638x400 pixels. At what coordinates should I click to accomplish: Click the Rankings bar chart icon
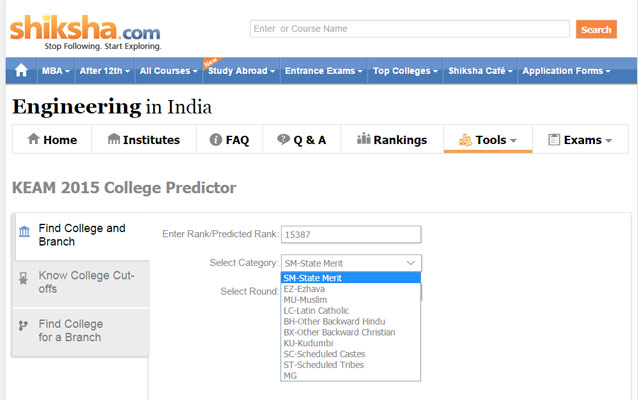(x=364, y=140)
